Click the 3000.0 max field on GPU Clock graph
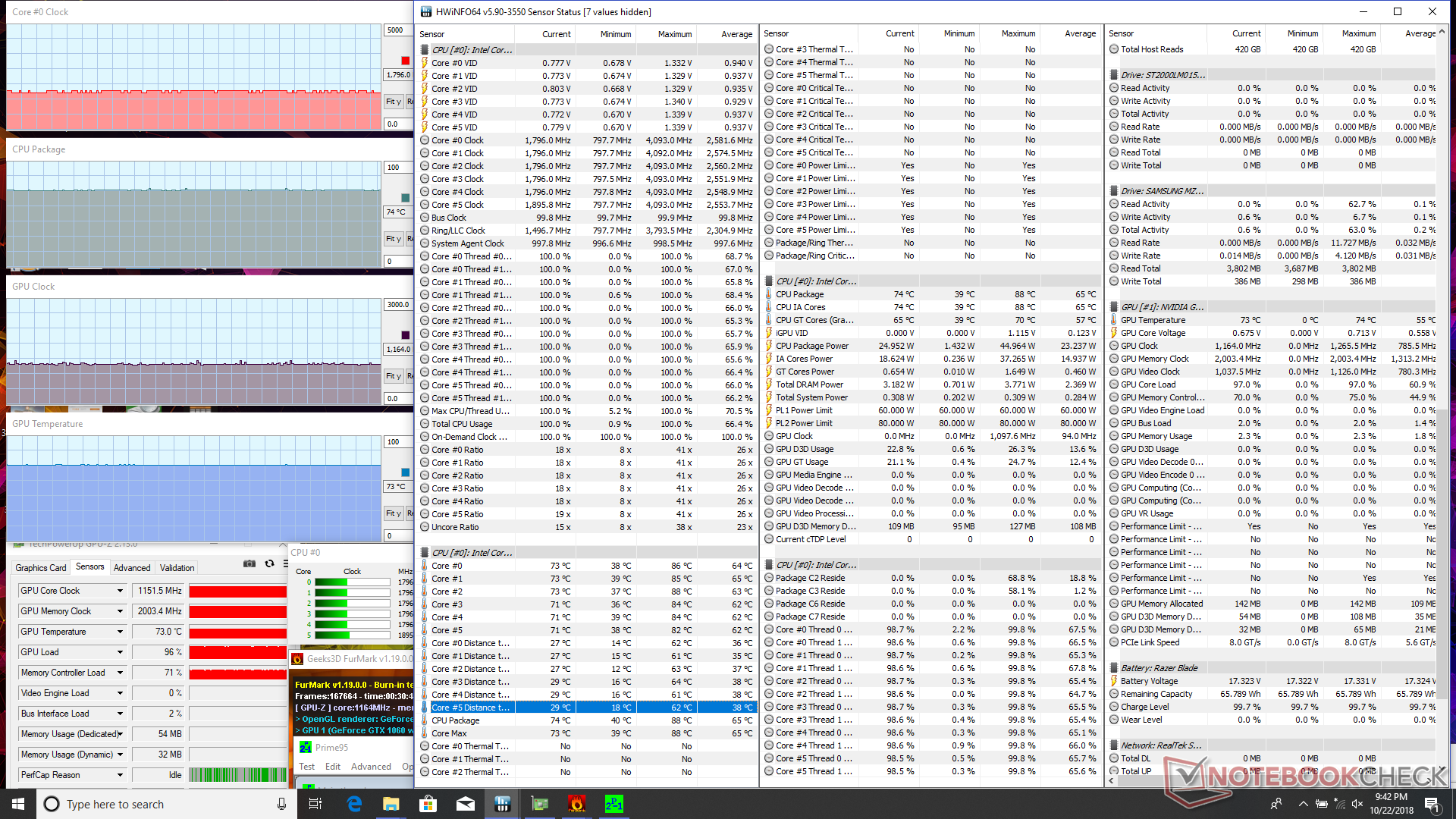The width and height of the screenshot is (1456, 819). pyautogui.click(x=397, y=305)
